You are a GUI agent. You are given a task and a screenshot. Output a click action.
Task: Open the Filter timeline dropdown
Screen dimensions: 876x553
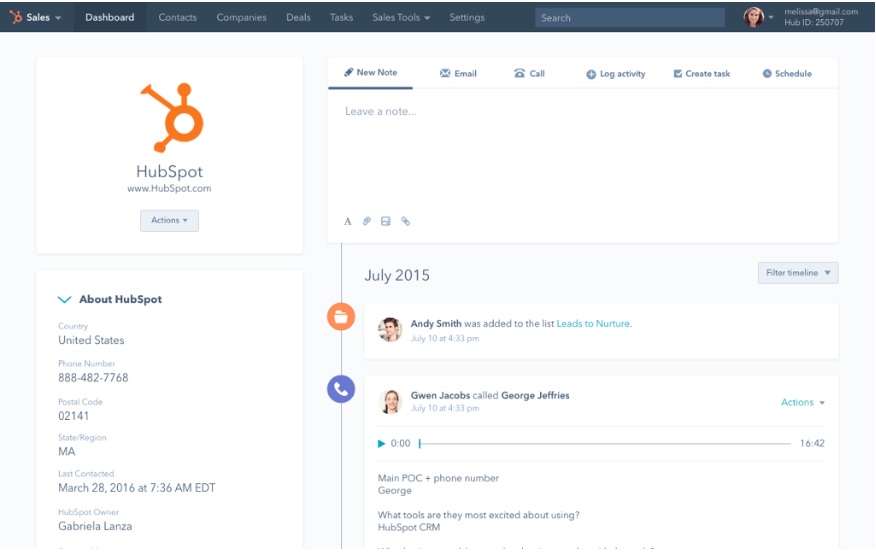tap(797, 273)
